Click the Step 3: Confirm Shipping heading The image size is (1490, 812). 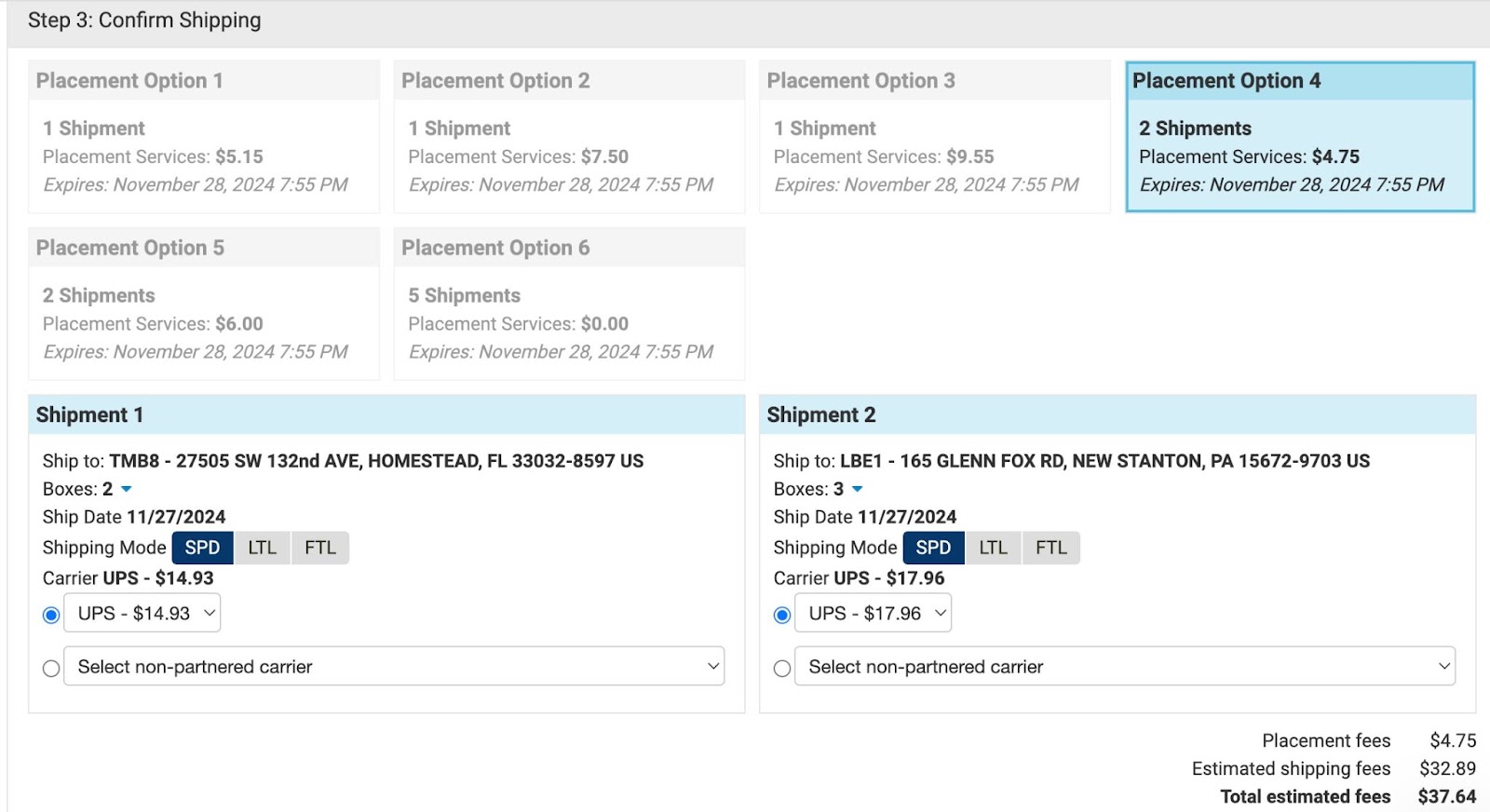[144, 20]
